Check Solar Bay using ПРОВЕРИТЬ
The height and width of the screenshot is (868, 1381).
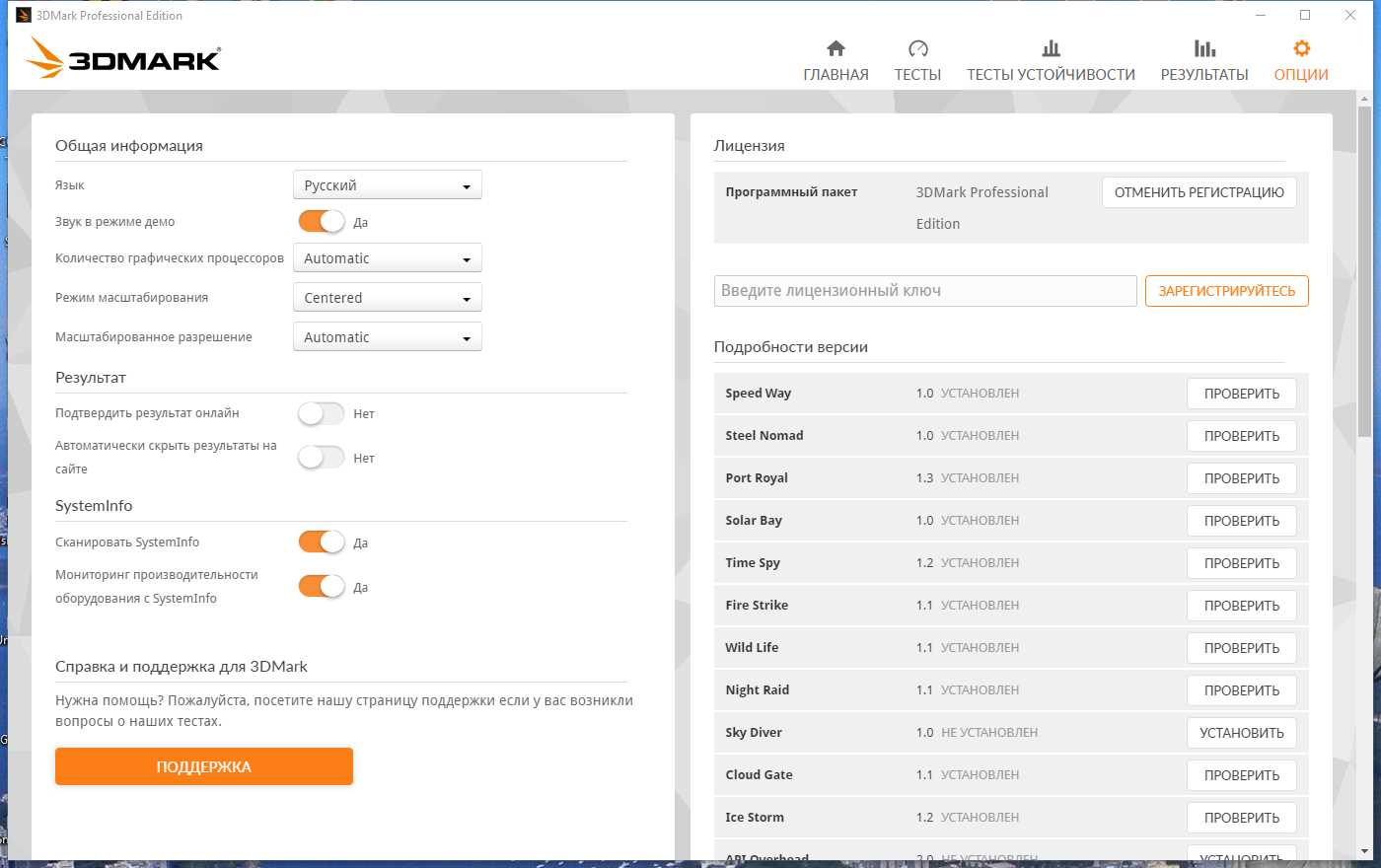coord(1242,521)
